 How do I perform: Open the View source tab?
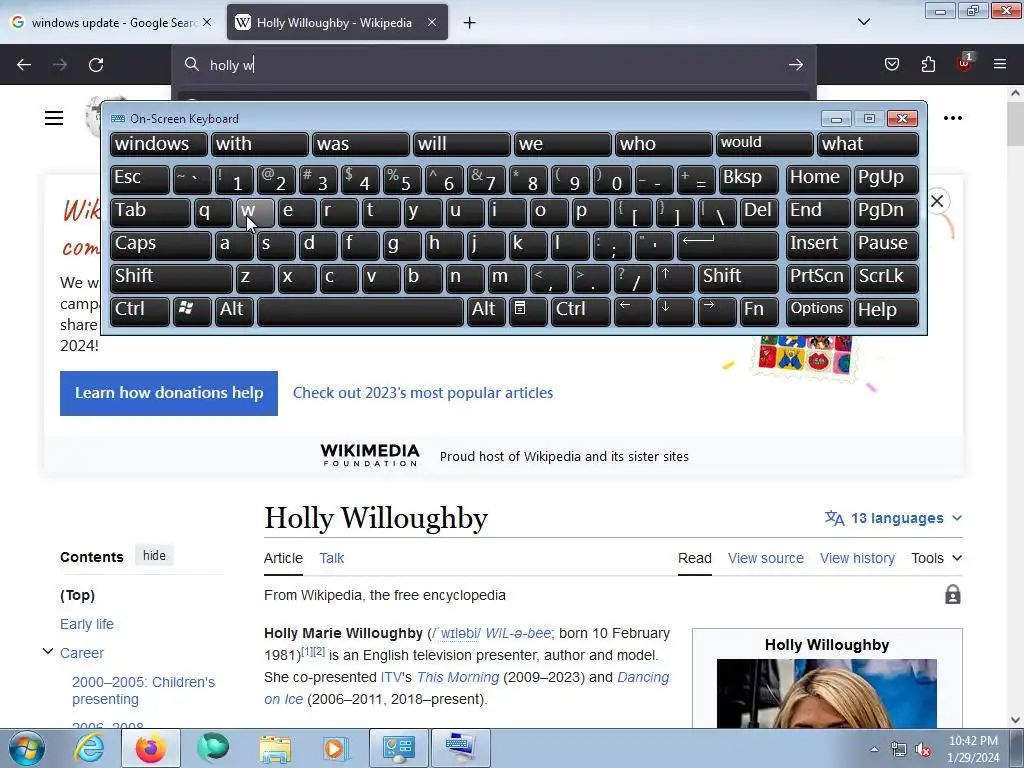[765, 558]
